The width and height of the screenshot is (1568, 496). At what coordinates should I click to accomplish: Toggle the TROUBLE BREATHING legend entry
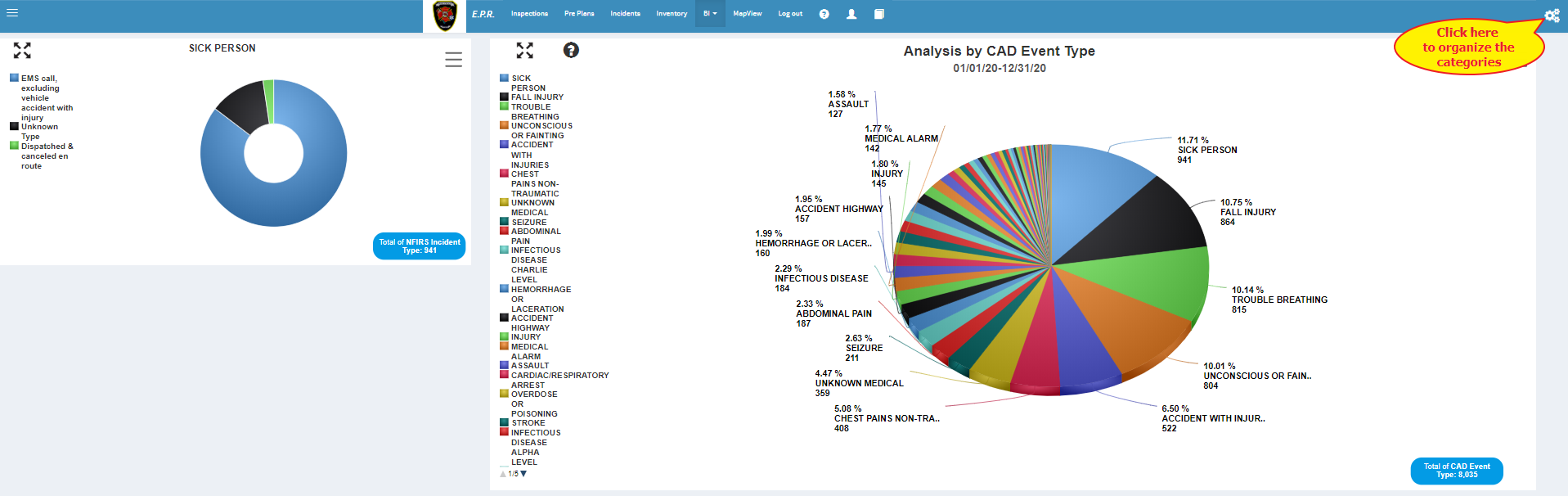tap(530, 111)
